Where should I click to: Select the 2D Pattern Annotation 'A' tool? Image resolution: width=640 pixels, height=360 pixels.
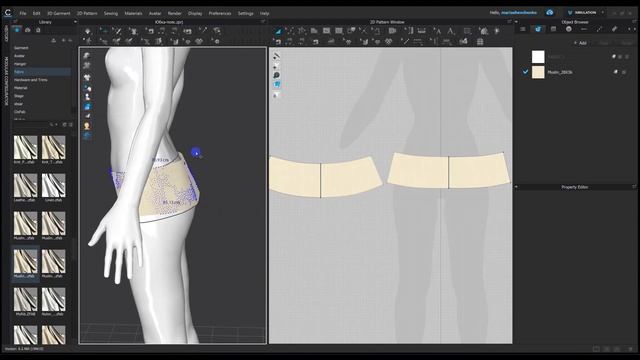[x=450, y=31]
